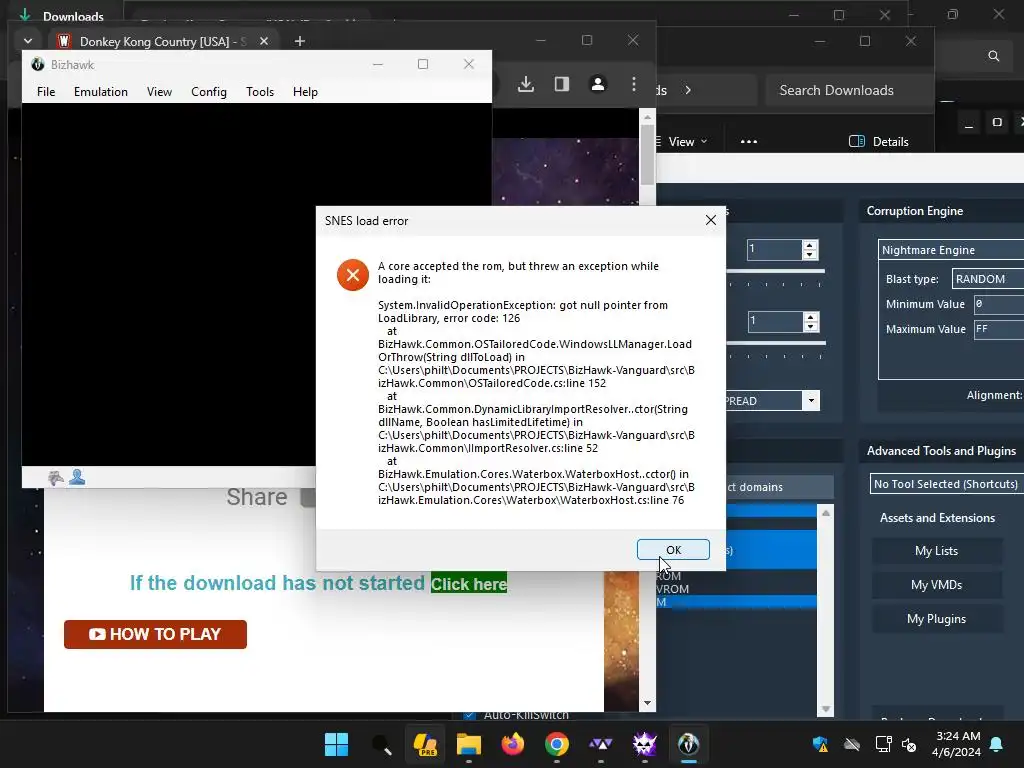Close the SNES load error dialog
The width and height of the screenshot is (1024, 768).
coord(711,221)
